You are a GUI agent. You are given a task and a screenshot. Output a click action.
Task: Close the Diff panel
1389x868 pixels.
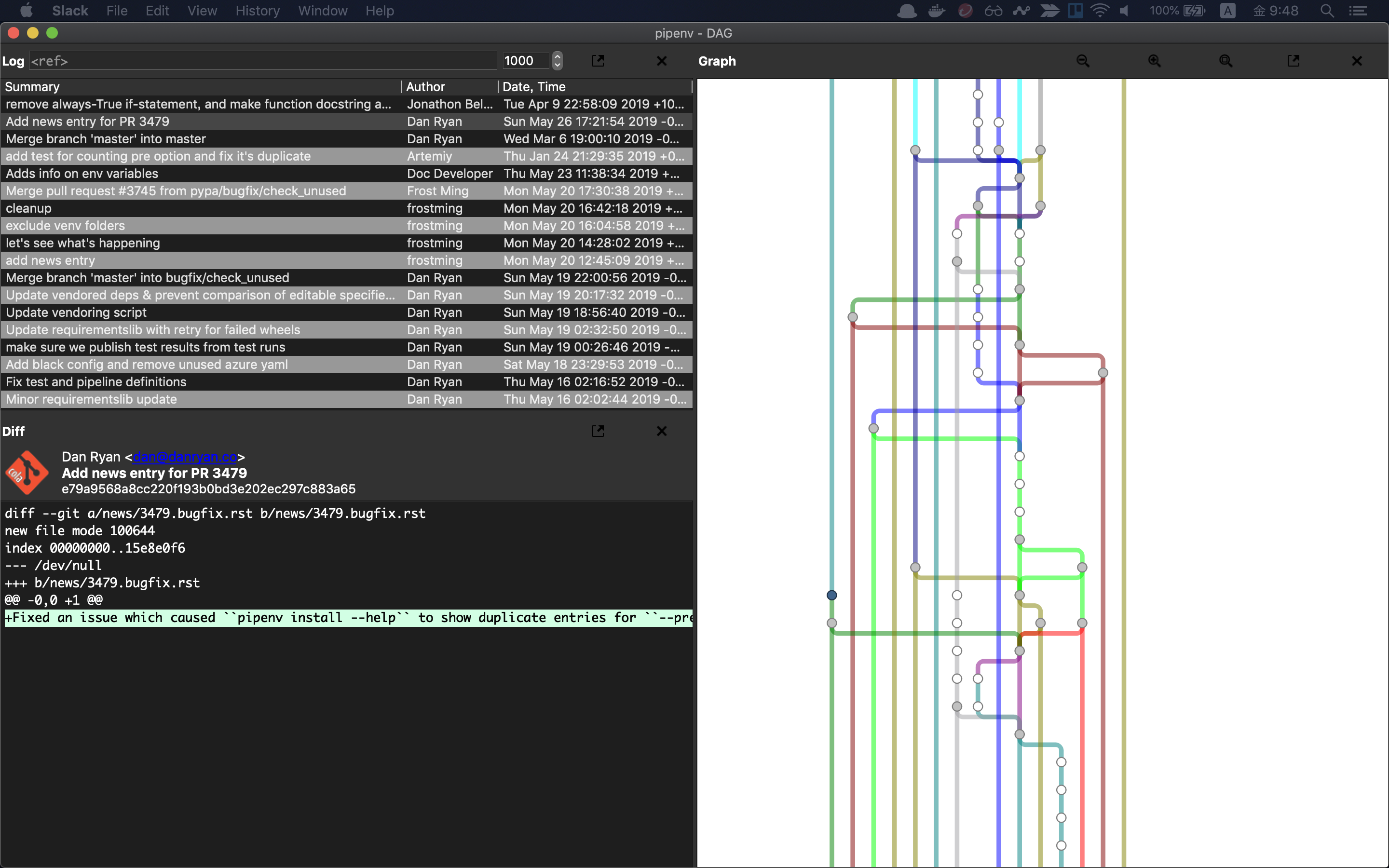coord(661,431)
